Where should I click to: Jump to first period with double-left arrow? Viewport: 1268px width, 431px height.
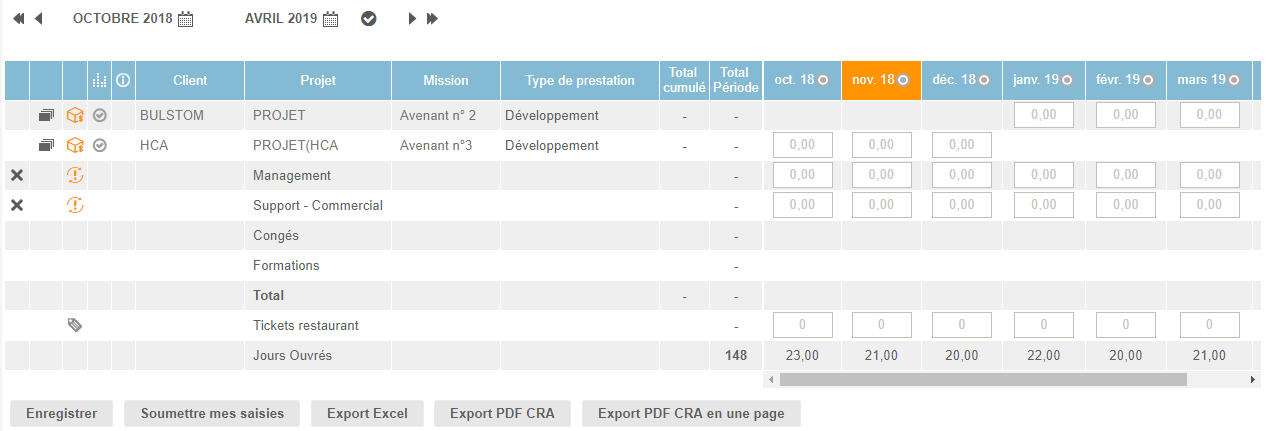click(x=18, y=19)
